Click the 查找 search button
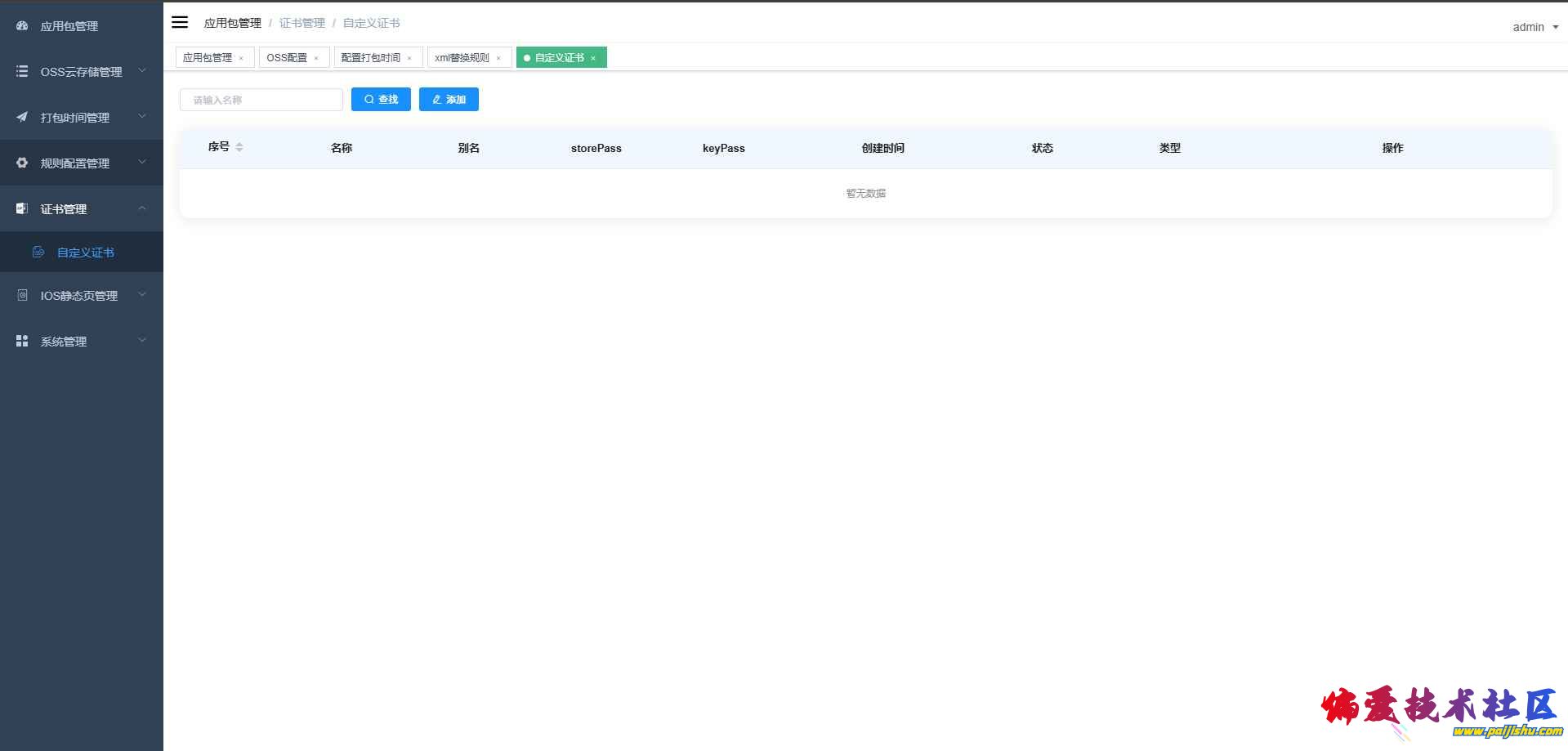Image resolution: width=1568 pixels, height=751 pixels. 381,100
